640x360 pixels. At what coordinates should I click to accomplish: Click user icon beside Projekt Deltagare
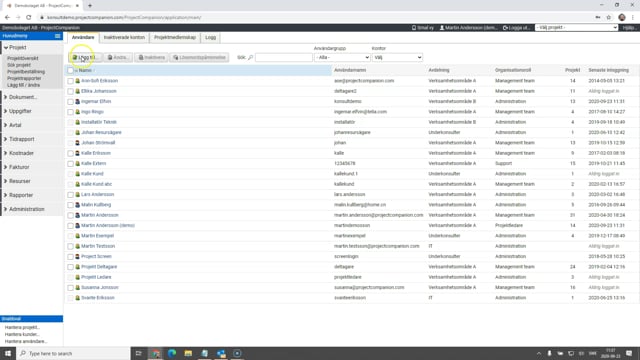point(78,267)
